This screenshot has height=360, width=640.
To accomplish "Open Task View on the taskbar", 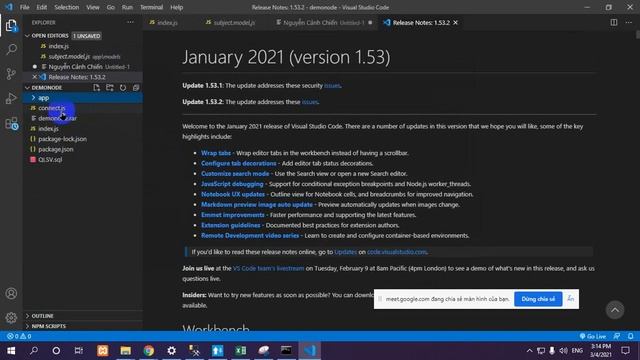I will tap(78, 351).
